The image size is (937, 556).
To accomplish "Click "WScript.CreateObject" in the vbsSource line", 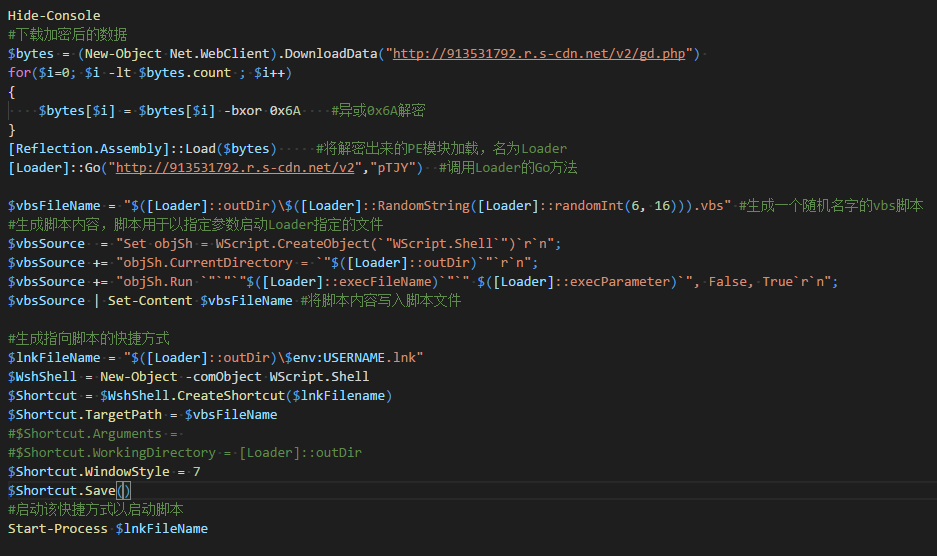I will click(x=292, y=243).
